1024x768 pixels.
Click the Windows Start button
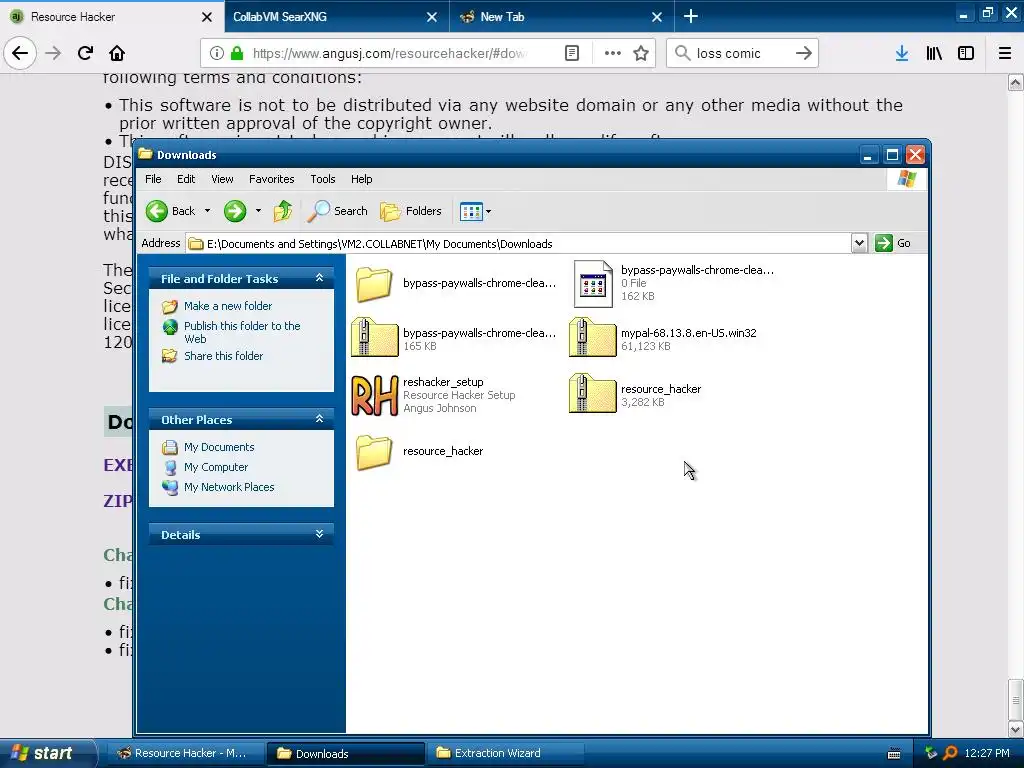(x=47, y=753)
